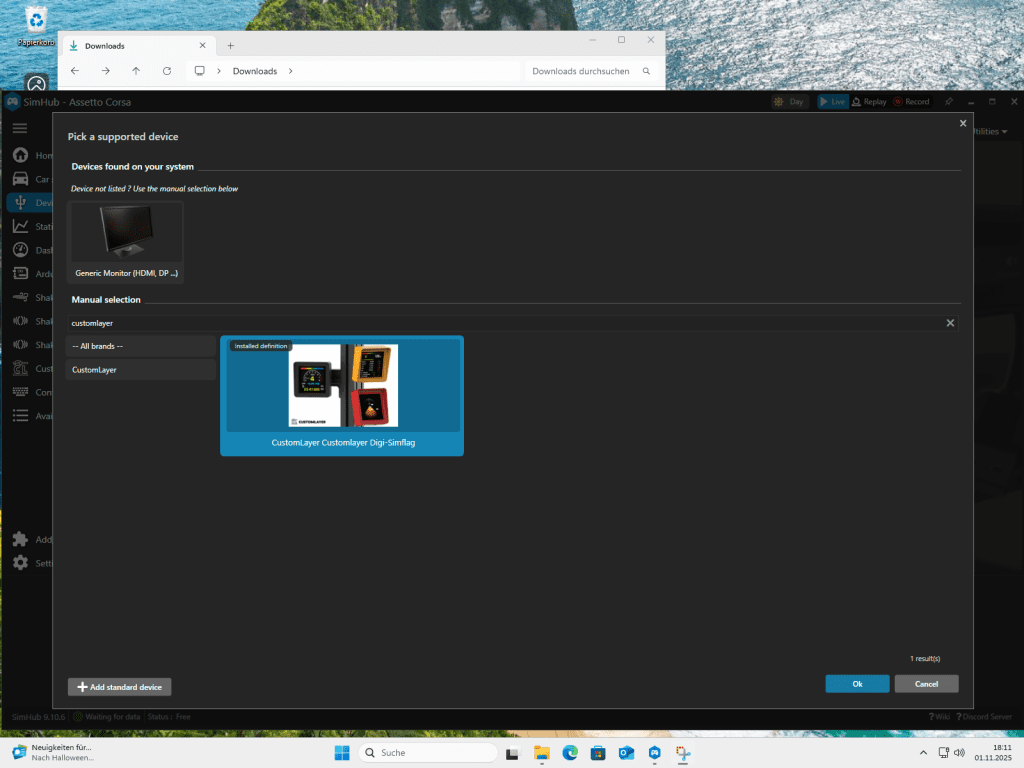
Task: Select All brands in brand list
Action: (141, 346)
